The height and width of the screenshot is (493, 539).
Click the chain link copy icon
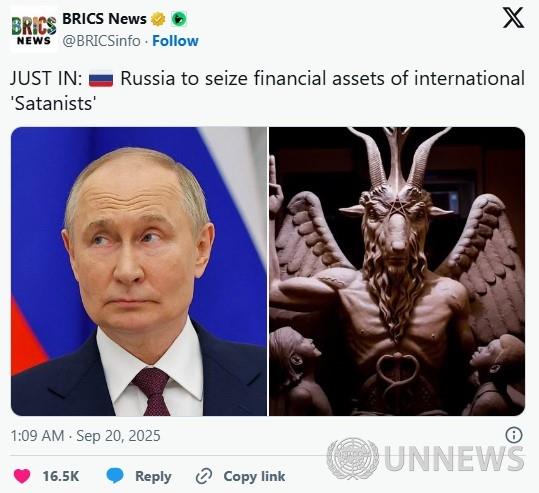click(x=204, y=476)
